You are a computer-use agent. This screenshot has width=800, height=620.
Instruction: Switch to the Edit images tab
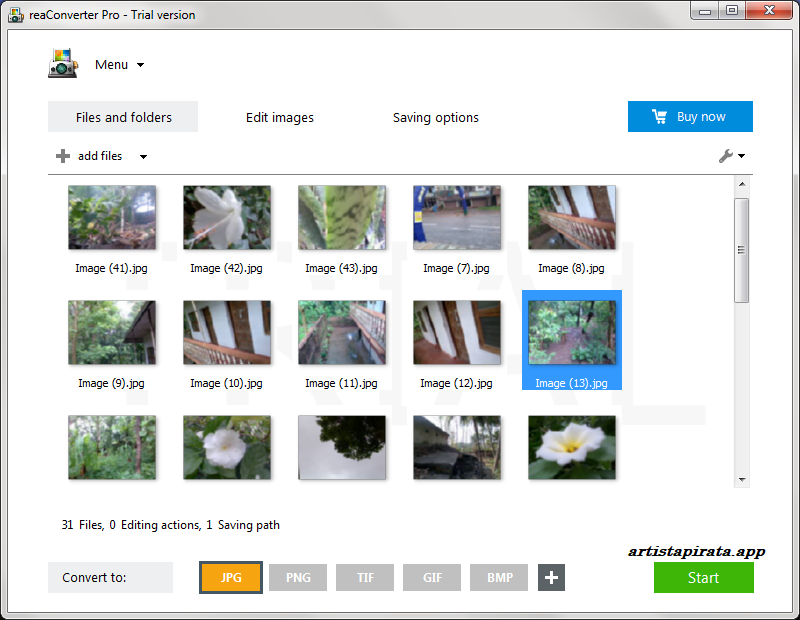279,117
